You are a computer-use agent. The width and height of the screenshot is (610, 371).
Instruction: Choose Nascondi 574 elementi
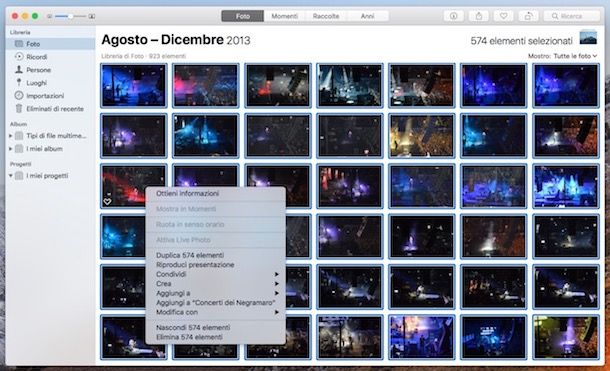[x=215, y=327]
